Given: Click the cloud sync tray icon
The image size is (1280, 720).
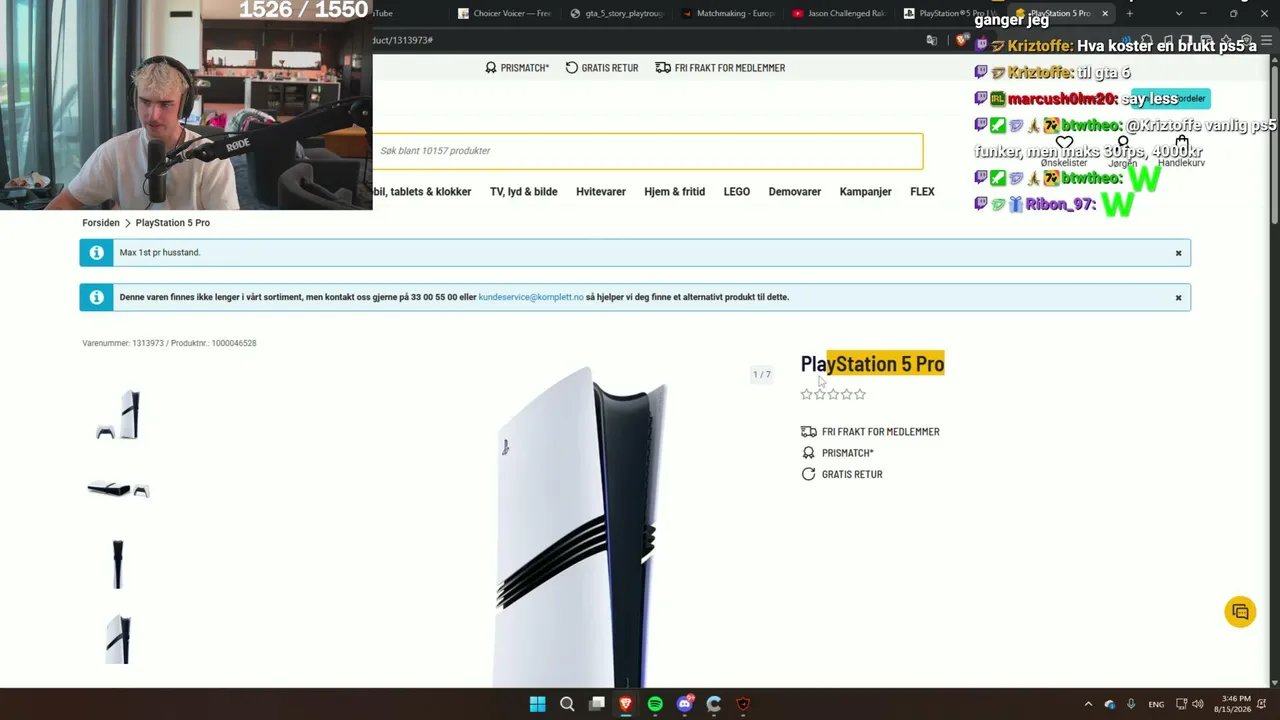Looking at the screenshot, I should point(1110,704).
